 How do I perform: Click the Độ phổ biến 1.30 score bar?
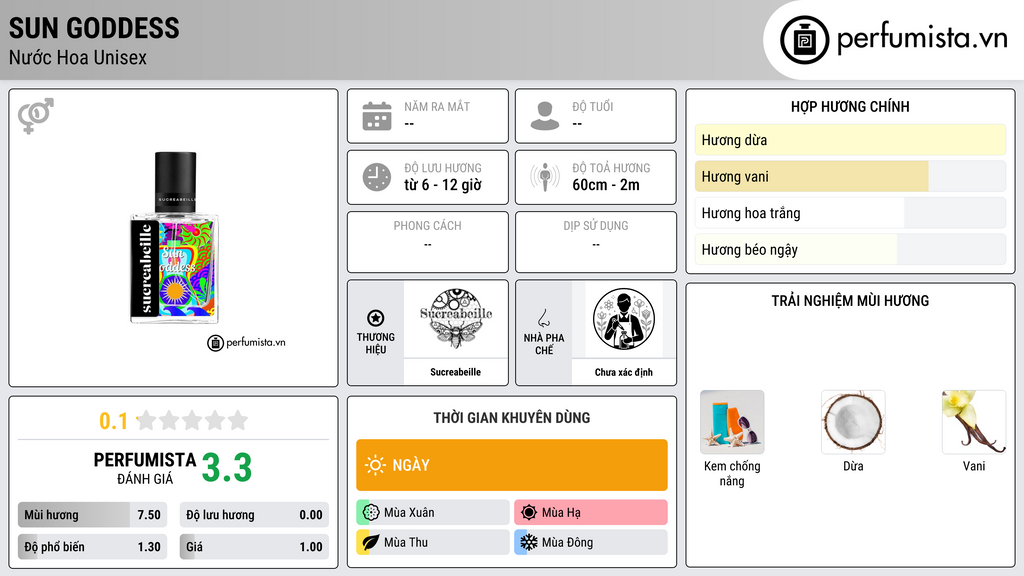[x=92, y=547]
